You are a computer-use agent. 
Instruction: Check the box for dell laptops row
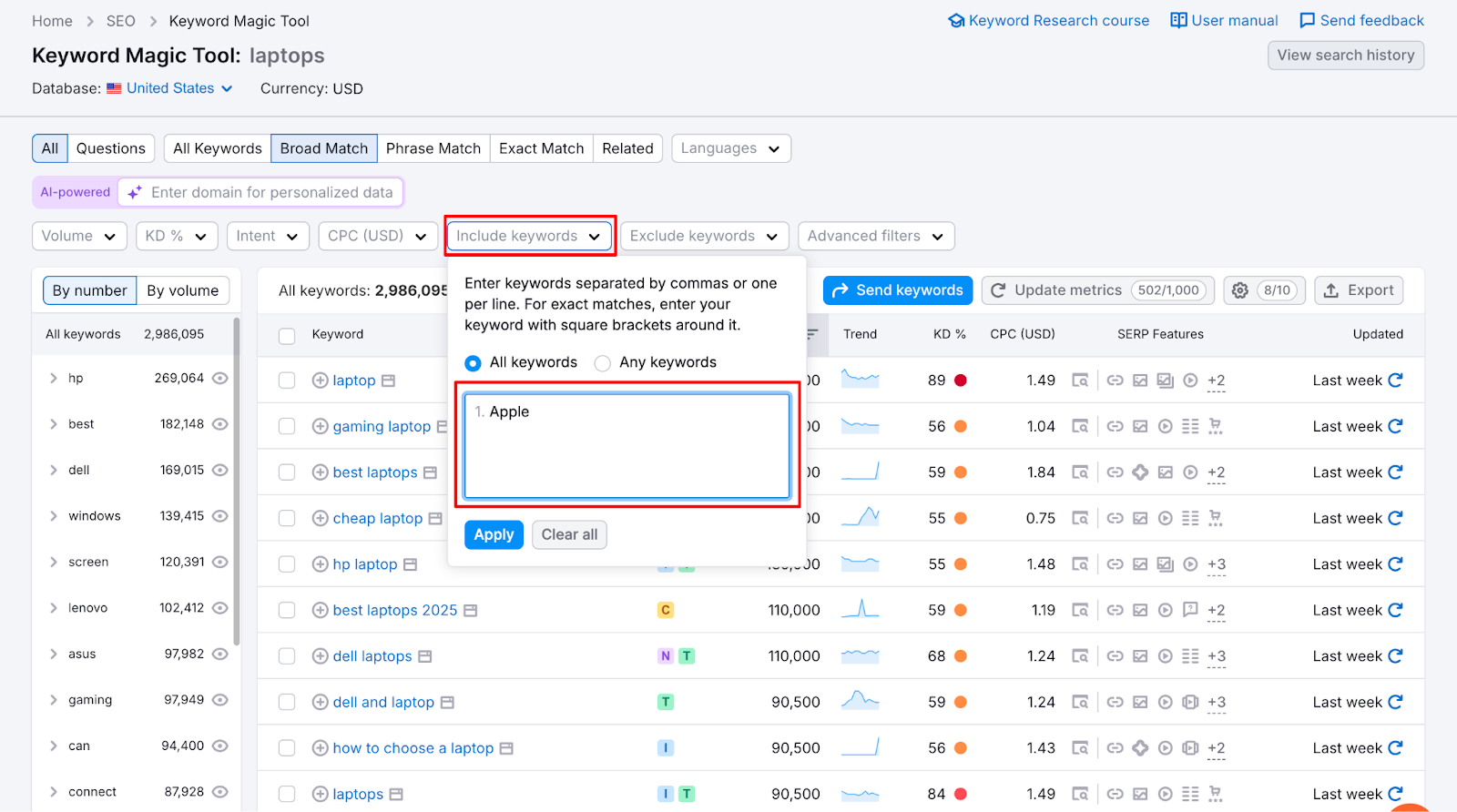(x=287, y=656)
